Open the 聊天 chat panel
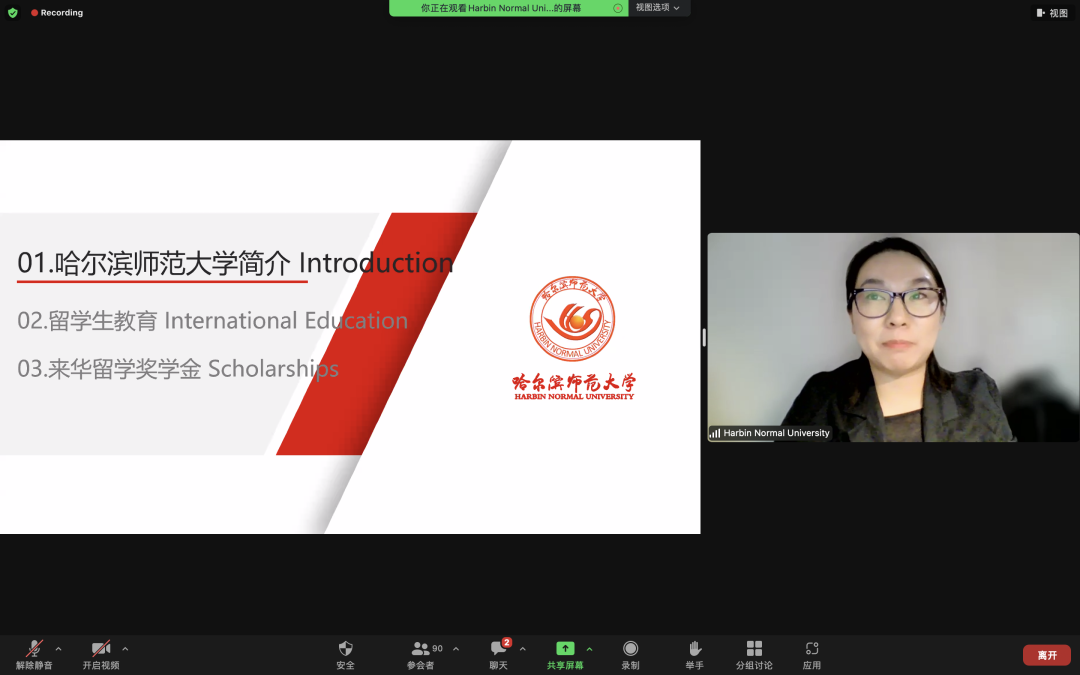This screenshot has width=1080, height=675. (x=499, y=655)
